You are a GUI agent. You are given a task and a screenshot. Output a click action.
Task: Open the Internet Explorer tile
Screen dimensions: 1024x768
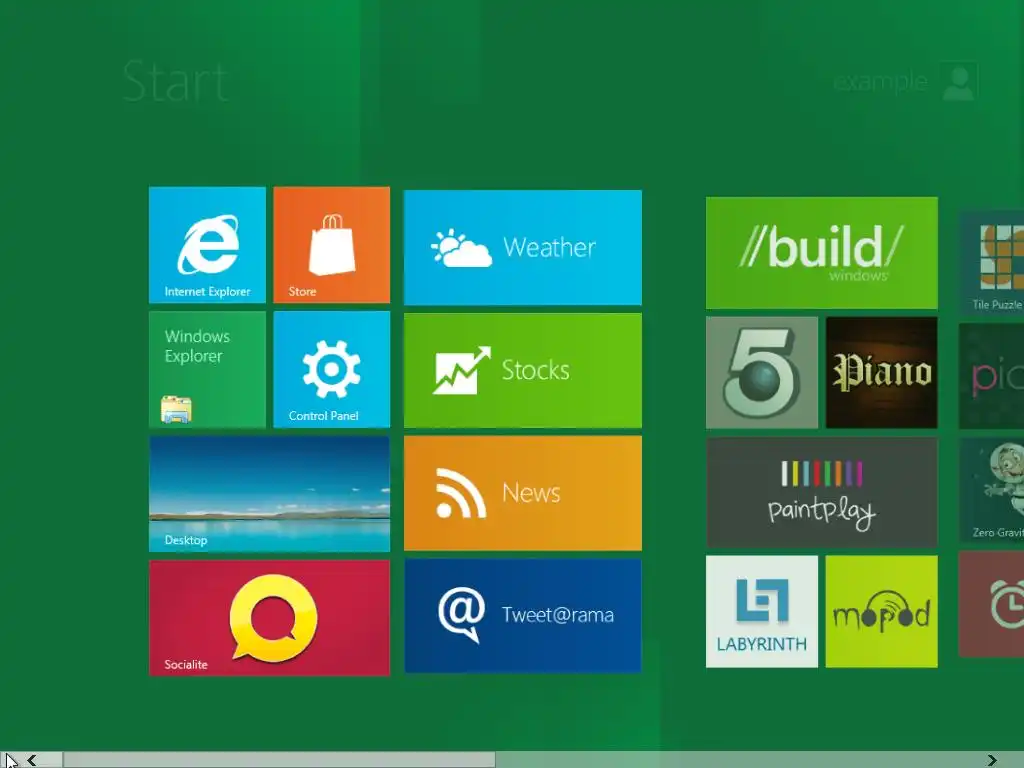coord(207,245)
